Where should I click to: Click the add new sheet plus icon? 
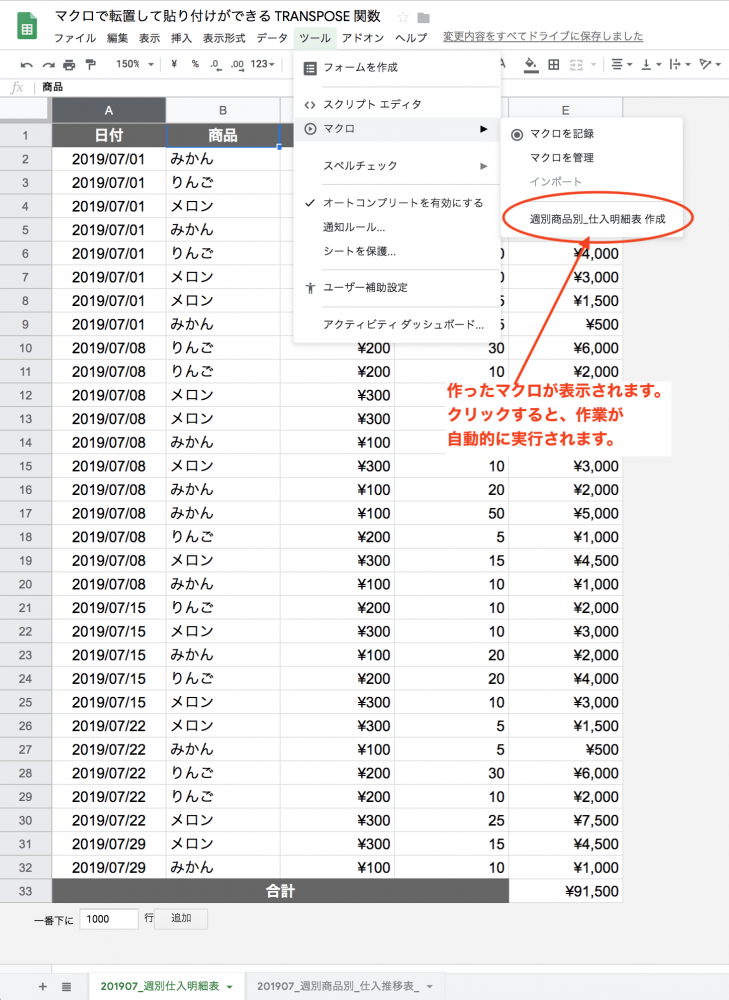(x=42, y=986)
